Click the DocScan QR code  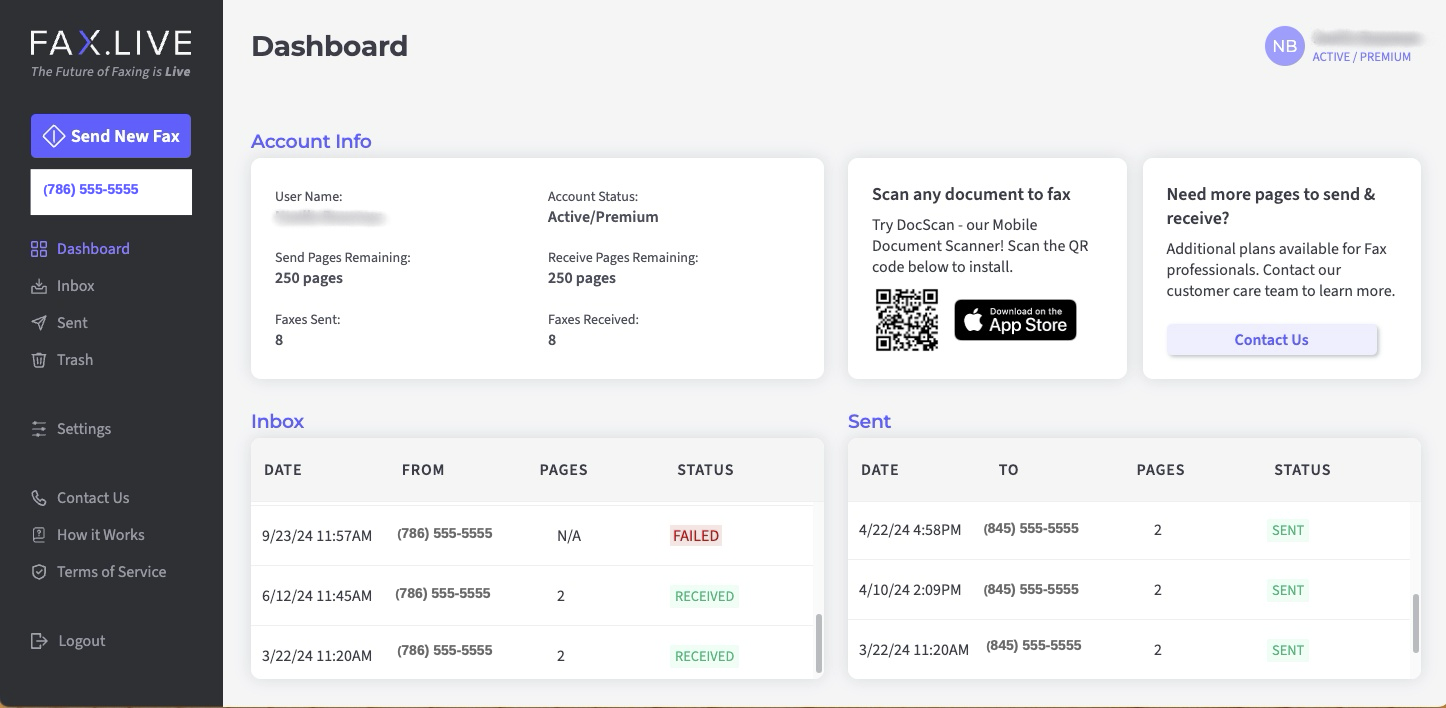[907, 320]
